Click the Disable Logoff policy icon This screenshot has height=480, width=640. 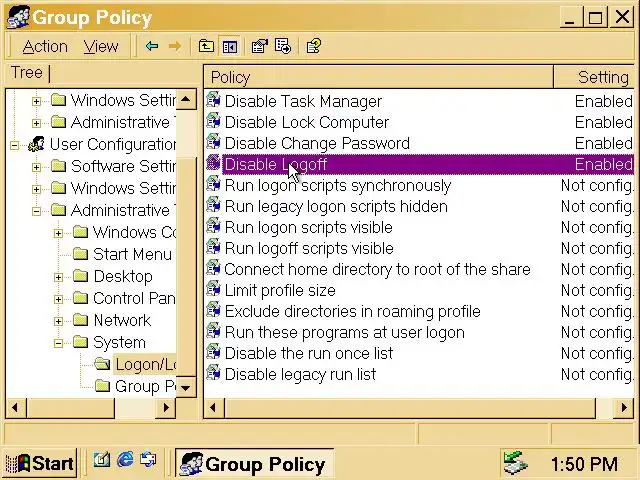(x=213, y=163)
